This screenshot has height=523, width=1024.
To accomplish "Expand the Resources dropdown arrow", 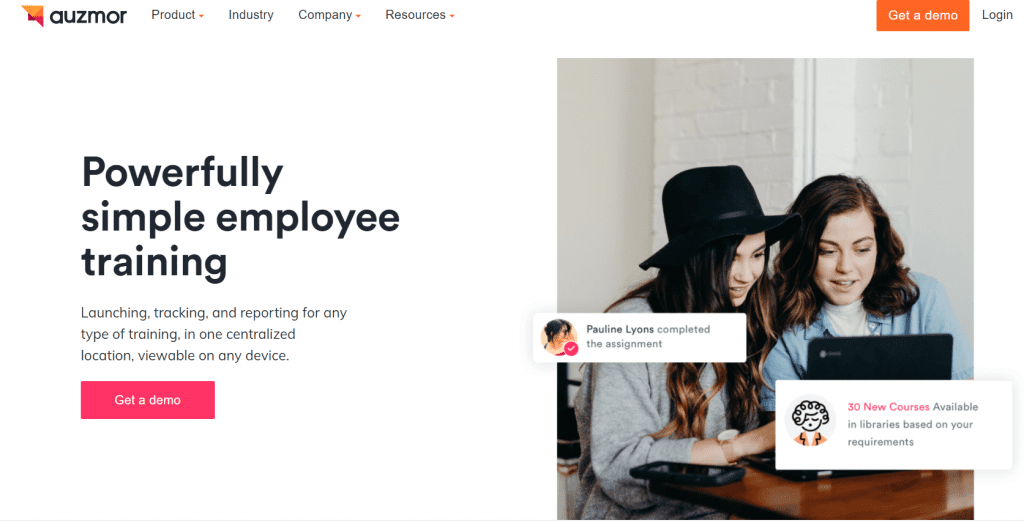I will [x=452, y=16].
